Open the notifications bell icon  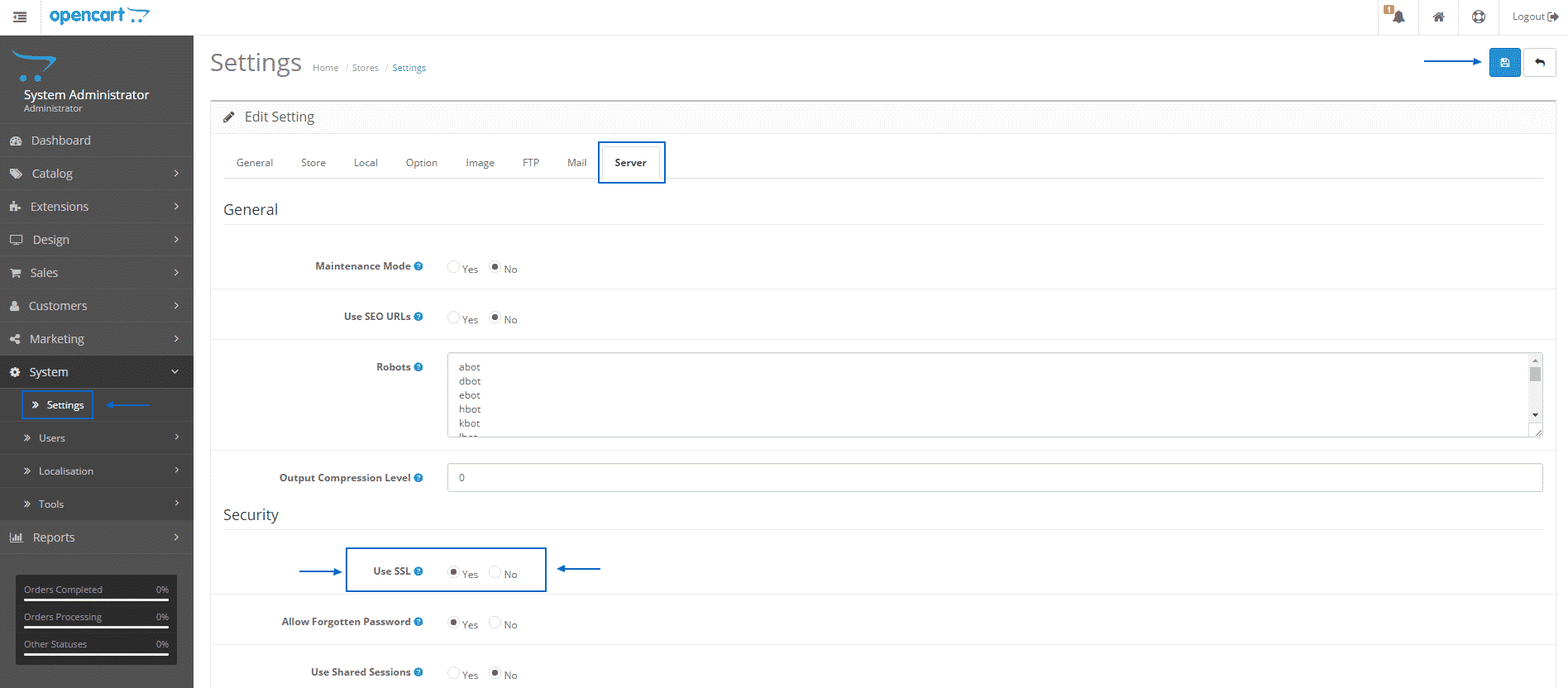click(x=1398, y=17)
